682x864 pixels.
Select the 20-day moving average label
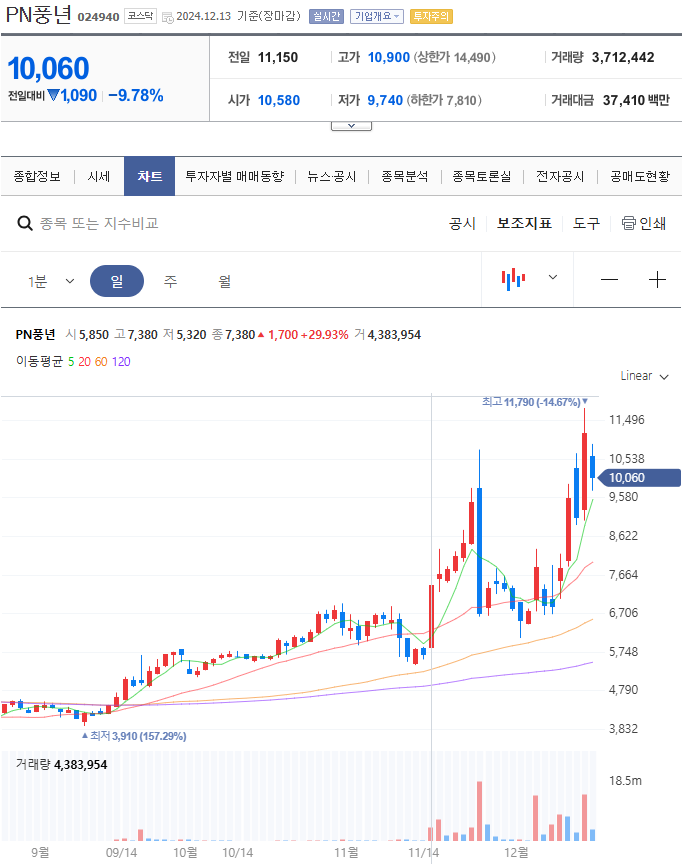[84, 361]
